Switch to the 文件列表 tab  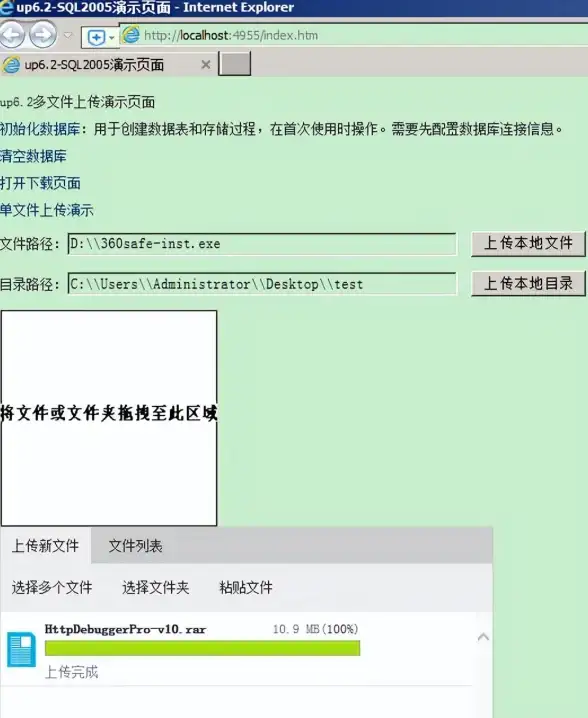click(x=135, y=545)
